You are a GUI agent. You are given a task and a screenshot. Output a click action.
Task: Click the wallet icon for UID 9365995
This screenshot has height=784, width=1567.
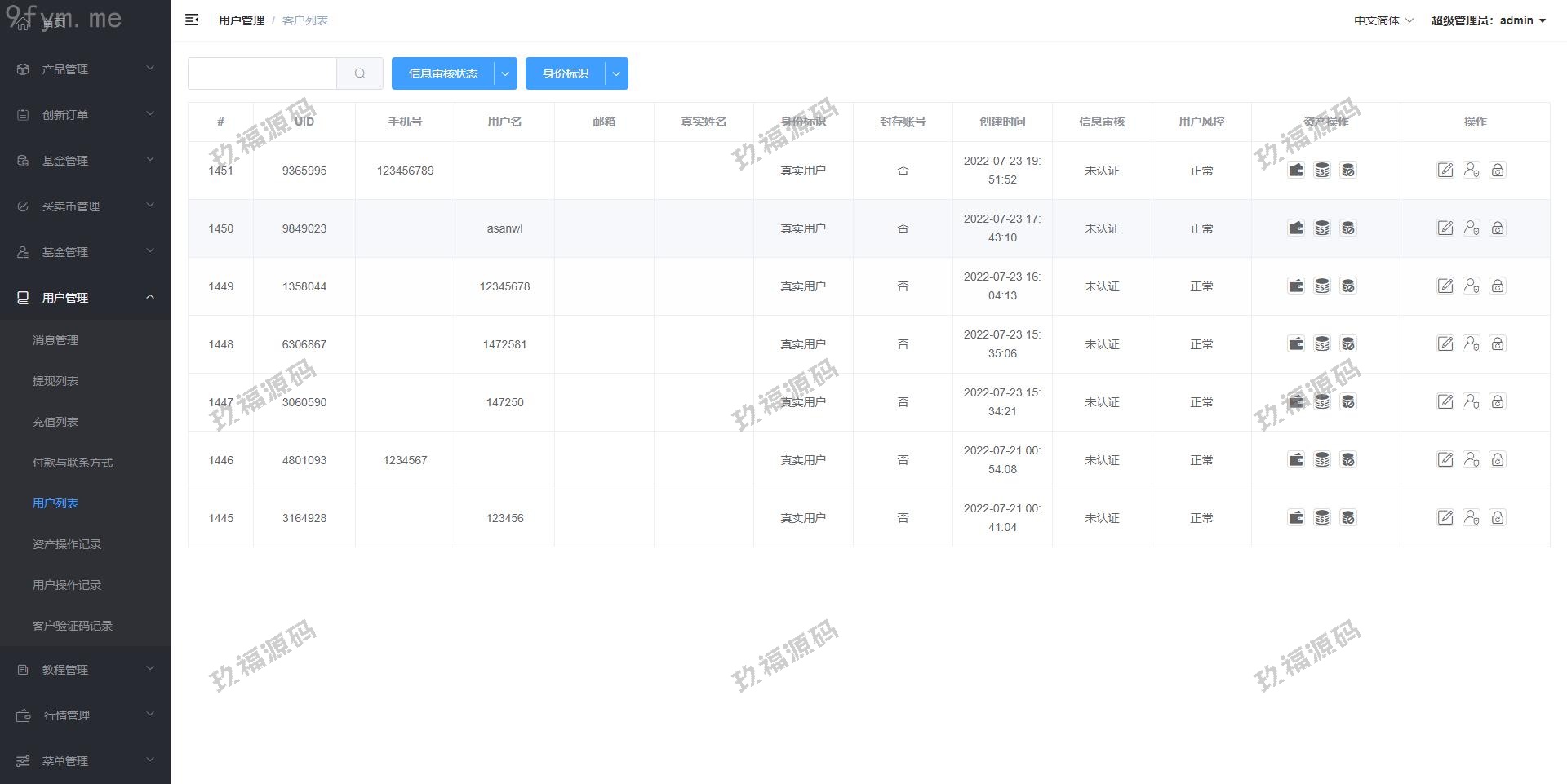pyautogui.click(x=1296, y=170)
